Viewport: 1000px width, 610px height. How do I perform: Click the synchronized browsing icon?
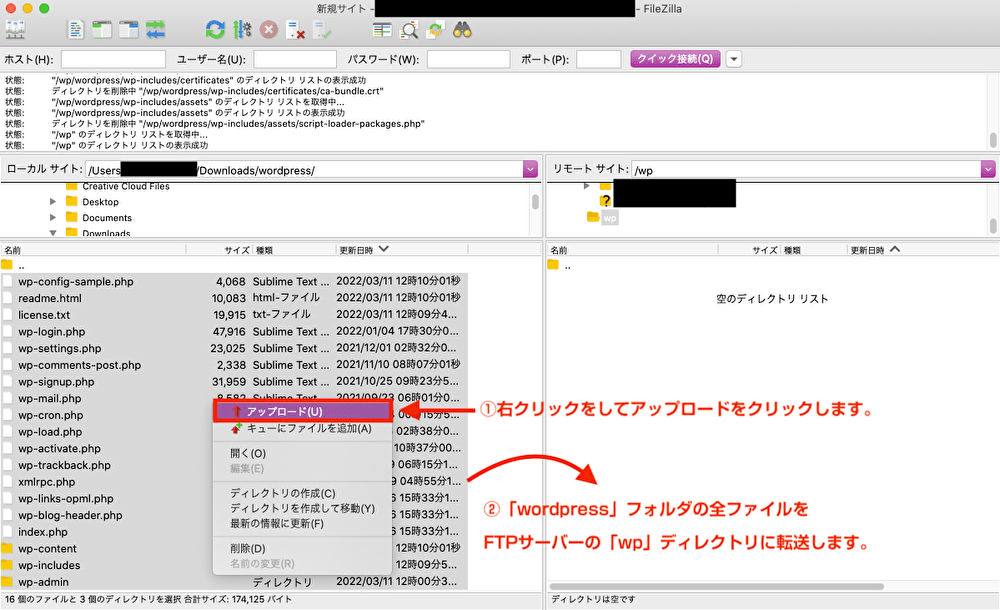coord(436,30)
